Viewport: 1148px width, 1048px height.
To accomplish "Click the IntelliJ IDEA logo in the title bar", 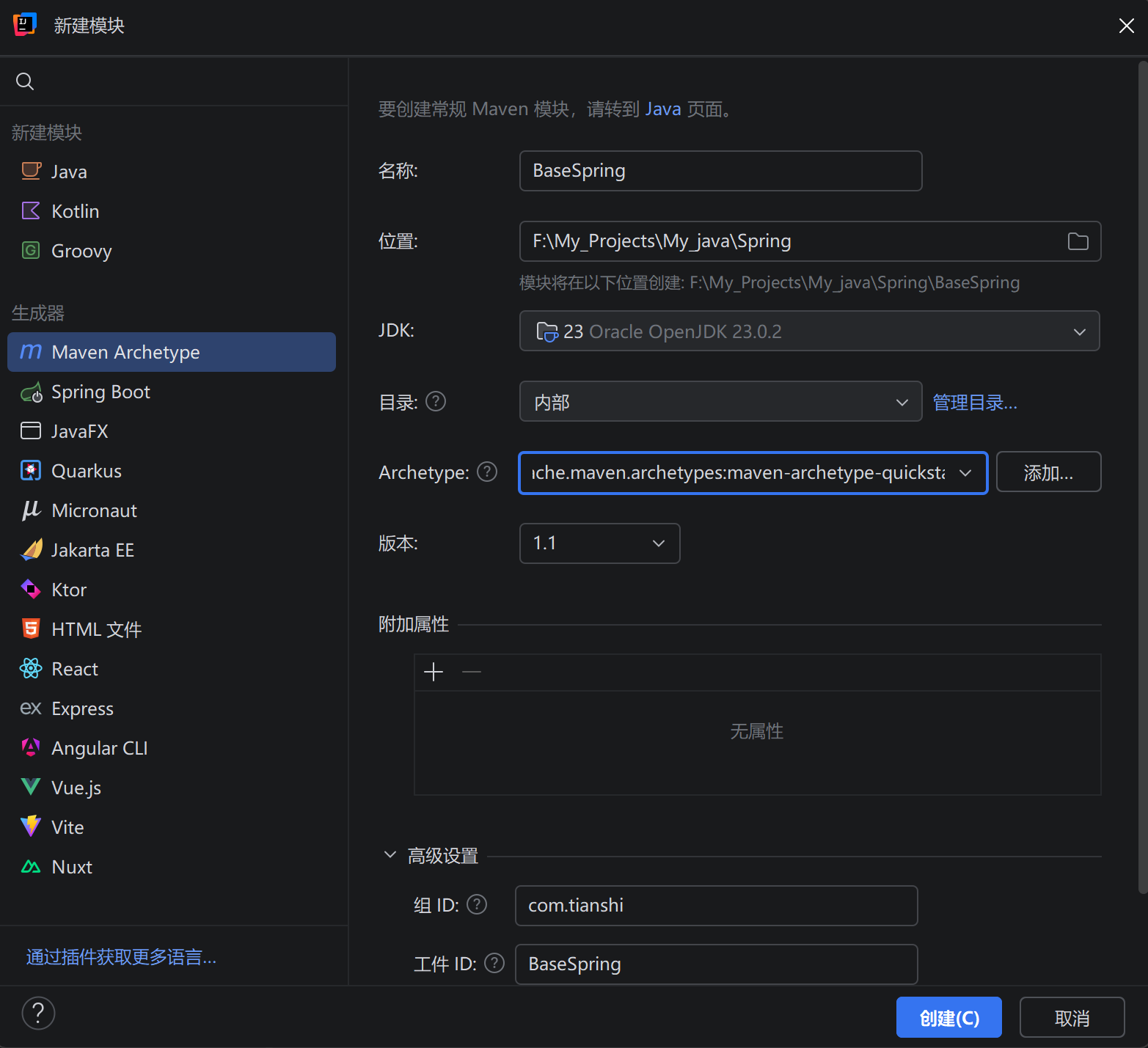I will 25,24.
